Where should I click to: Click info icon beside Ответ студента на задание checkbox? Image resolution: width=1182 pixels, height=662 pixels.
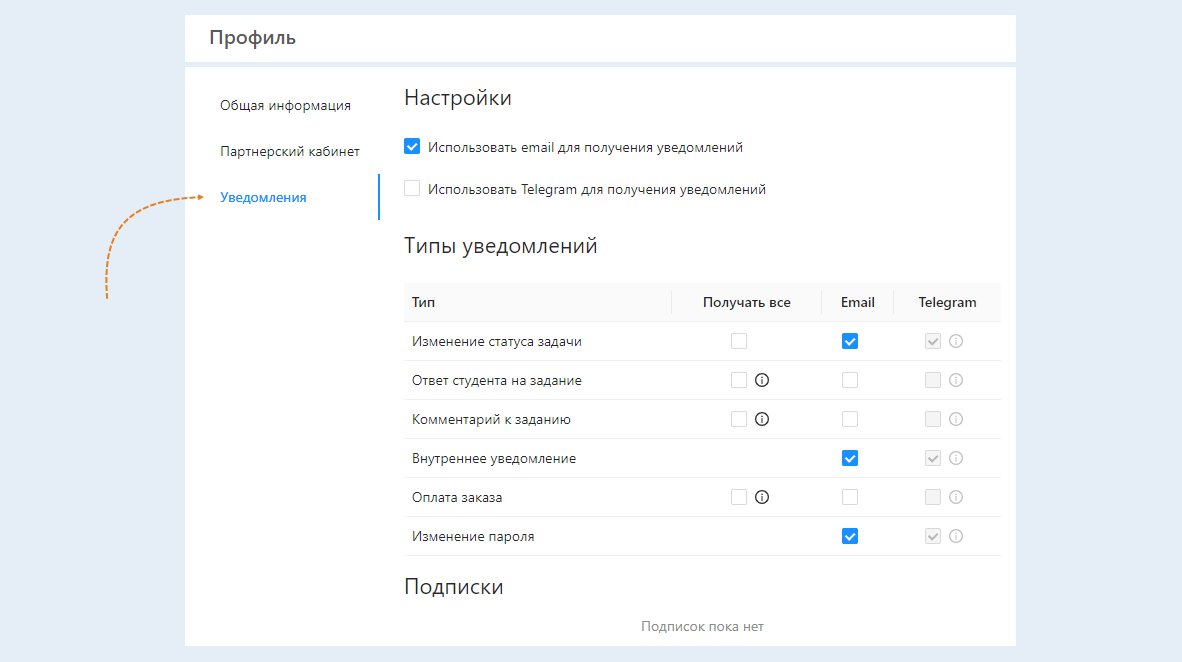pos(762,380)
